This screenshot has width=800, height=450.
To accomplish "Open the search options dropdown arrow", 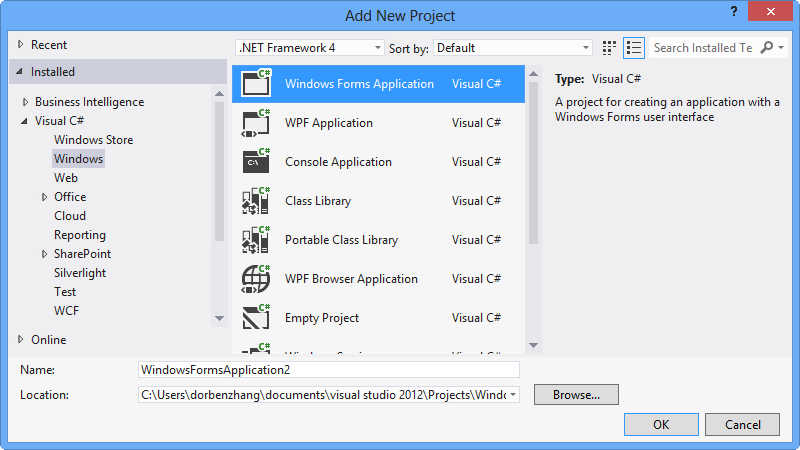I will pyautogui.click(x=781, y=48).
